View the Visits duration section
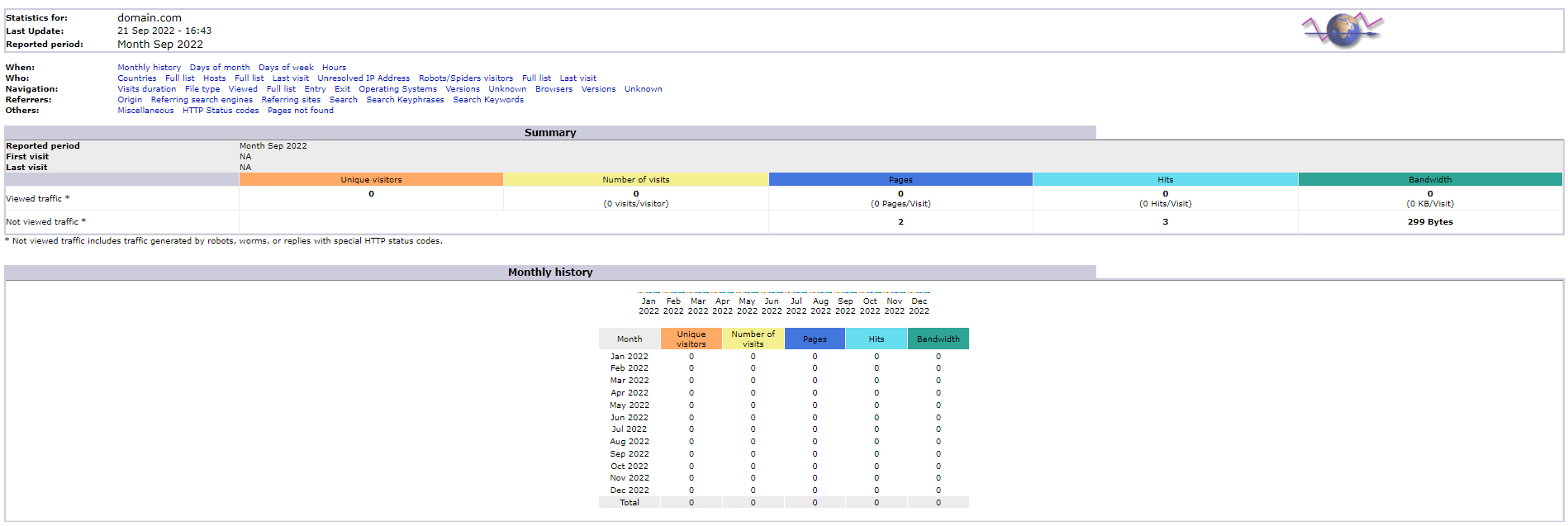This screenshot has height=526, width=1568. [146, 89]
